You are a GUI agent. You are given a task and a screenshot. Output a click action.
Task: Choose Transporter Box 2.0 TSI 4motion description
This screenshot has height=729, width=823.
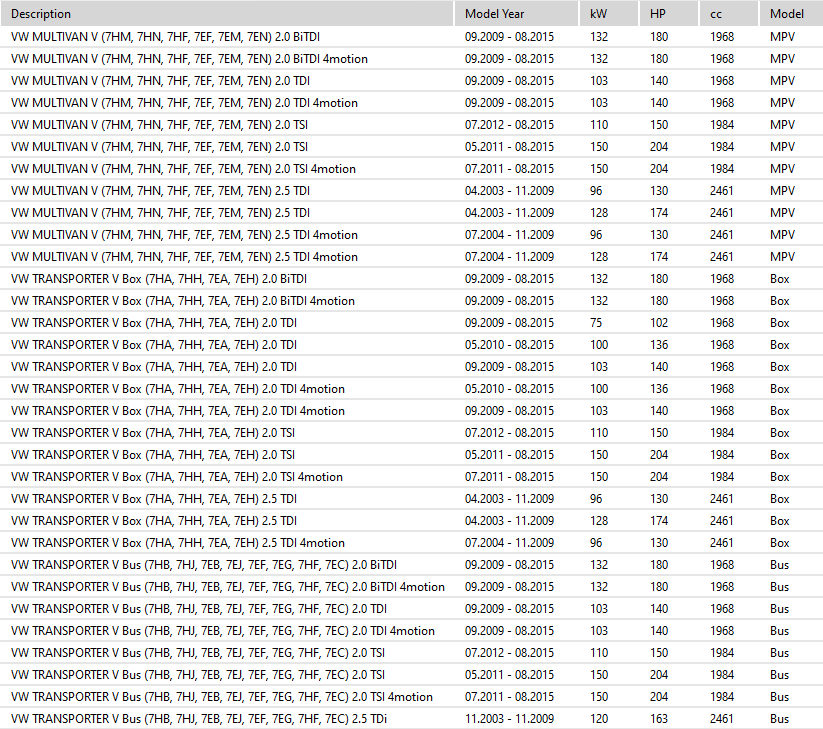(176, 477)
